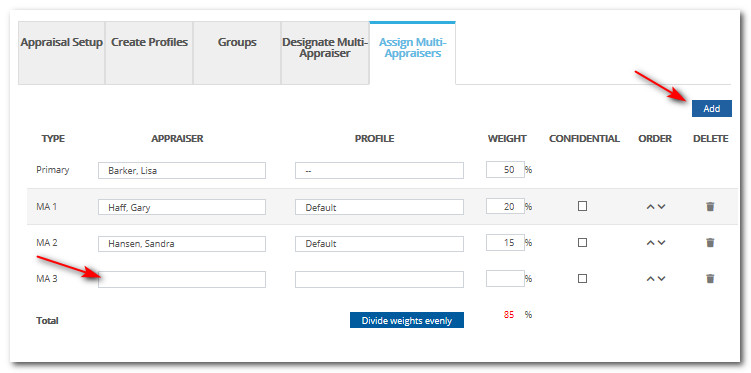Delete the MA 1 Haff, Gary row
This screenshot has width=751, height=373.
(710, 206)
